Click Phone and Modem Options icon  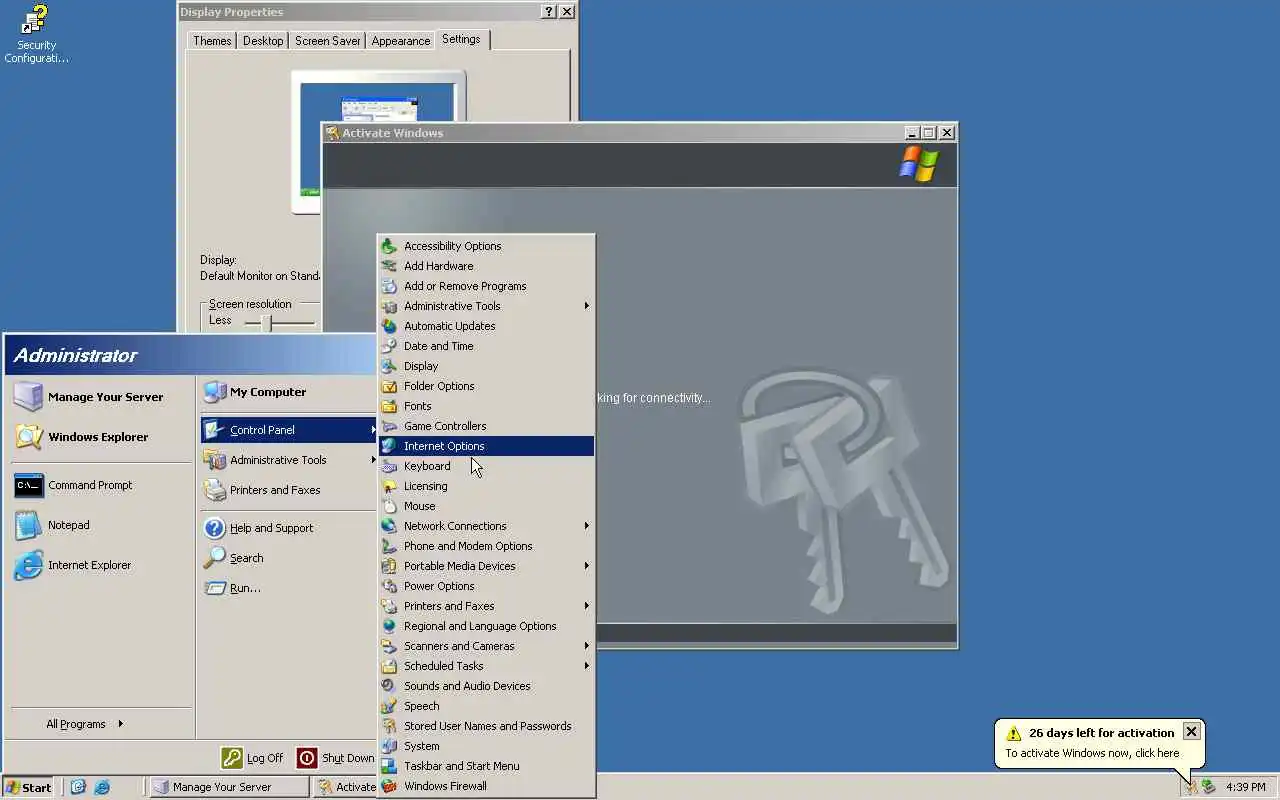[389, 546]
